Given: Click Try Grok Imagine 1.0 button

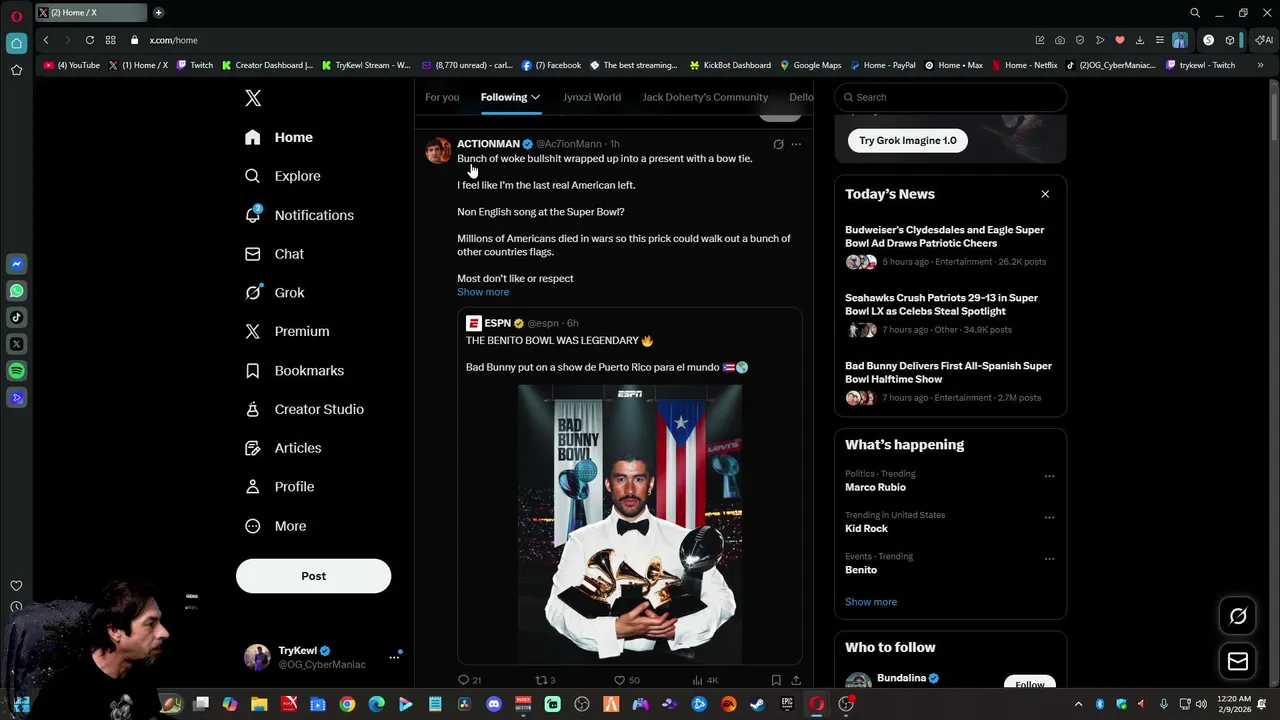Looking at the screenshot, I should (x=908, y=140).
